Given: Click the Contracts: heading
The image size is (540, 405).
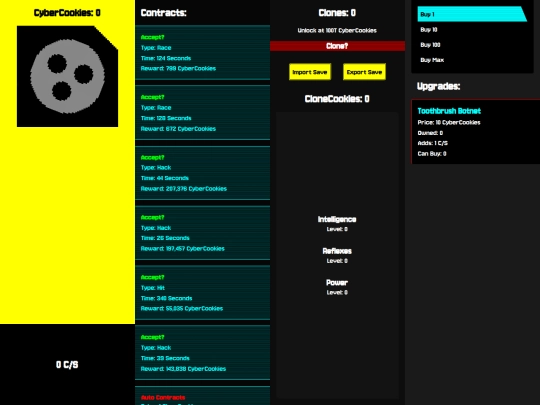Looking at the screenshot, I should point(164,13).
